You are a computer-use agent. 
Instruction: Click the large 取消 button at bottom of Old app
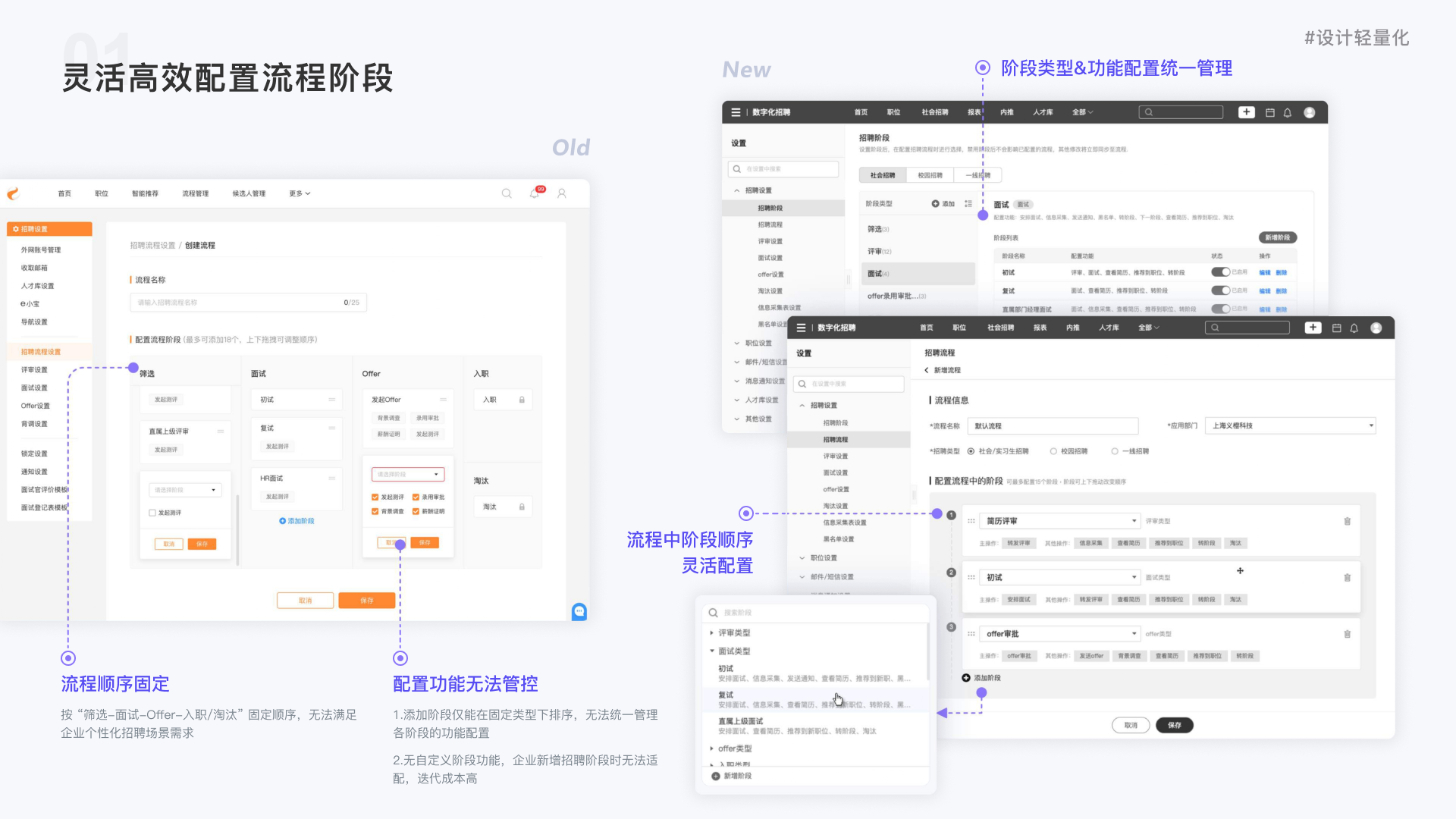(x=306, y=601)
